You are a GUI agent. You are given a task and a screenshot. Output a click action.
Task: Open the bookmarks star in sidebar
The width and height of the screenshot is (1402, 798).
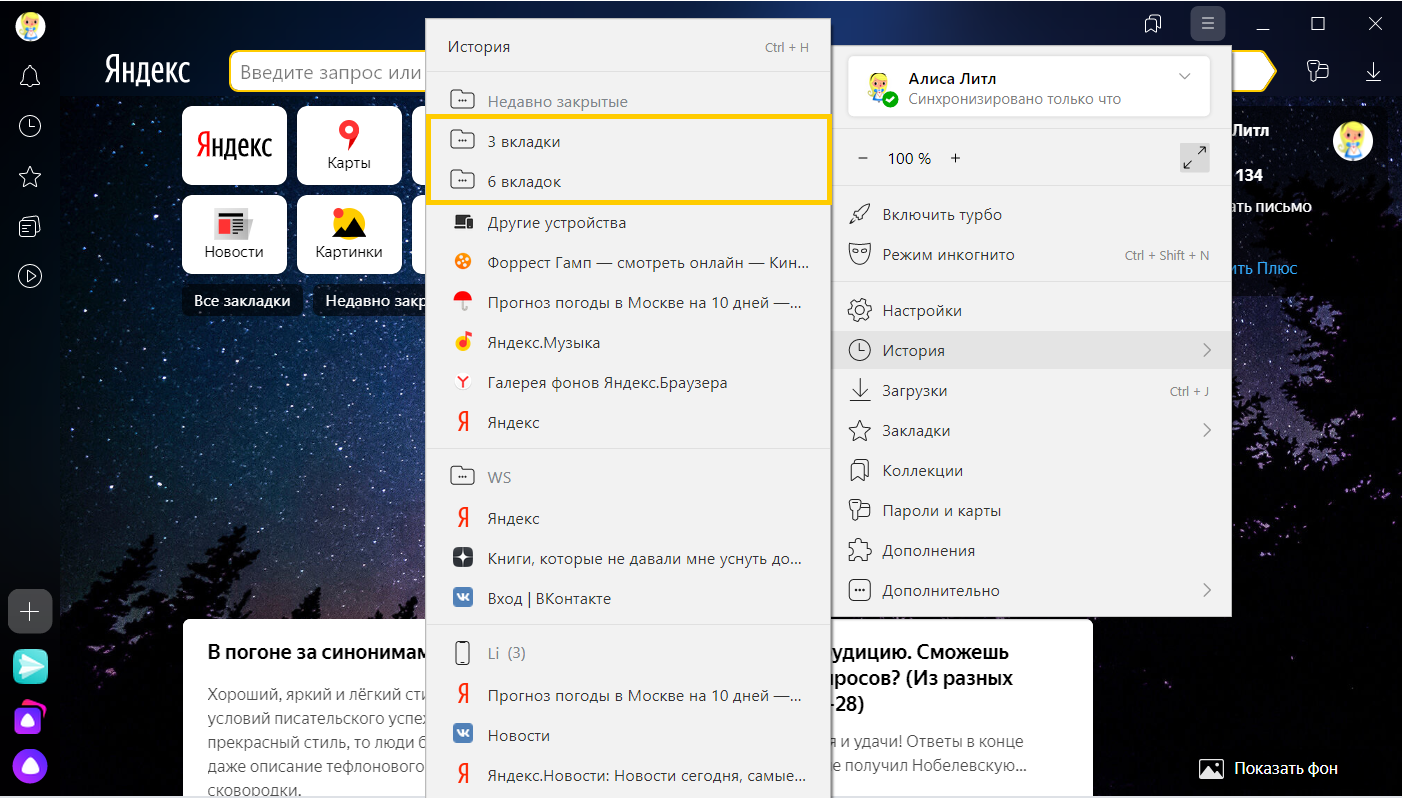pos(30,177)
